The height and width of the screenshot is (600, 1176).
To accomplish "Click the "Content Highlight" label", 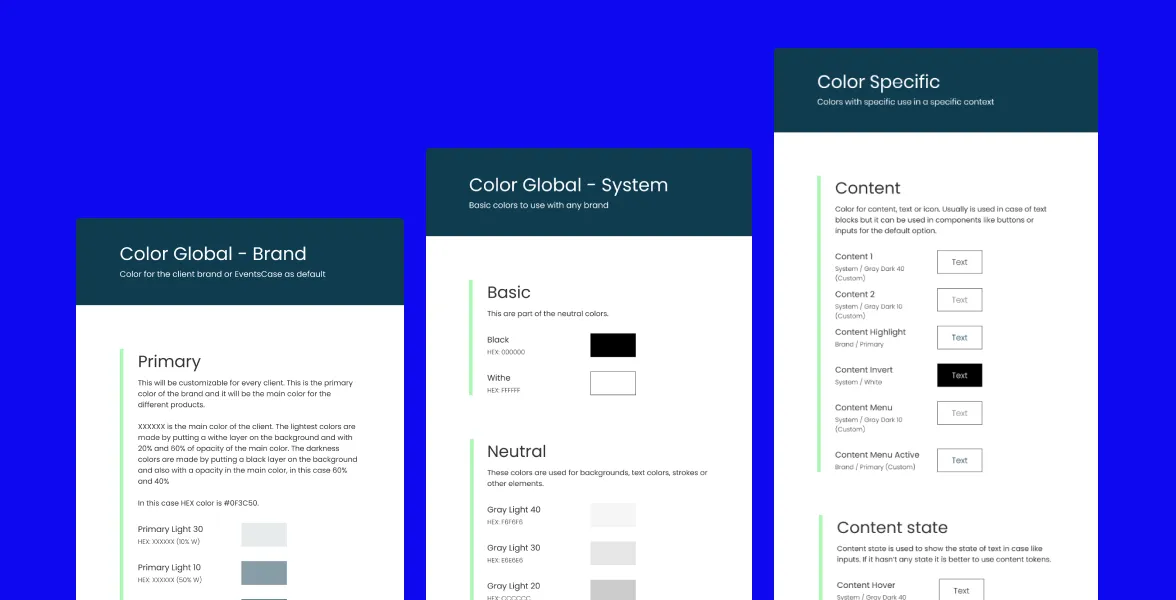I will click(871, 332).
